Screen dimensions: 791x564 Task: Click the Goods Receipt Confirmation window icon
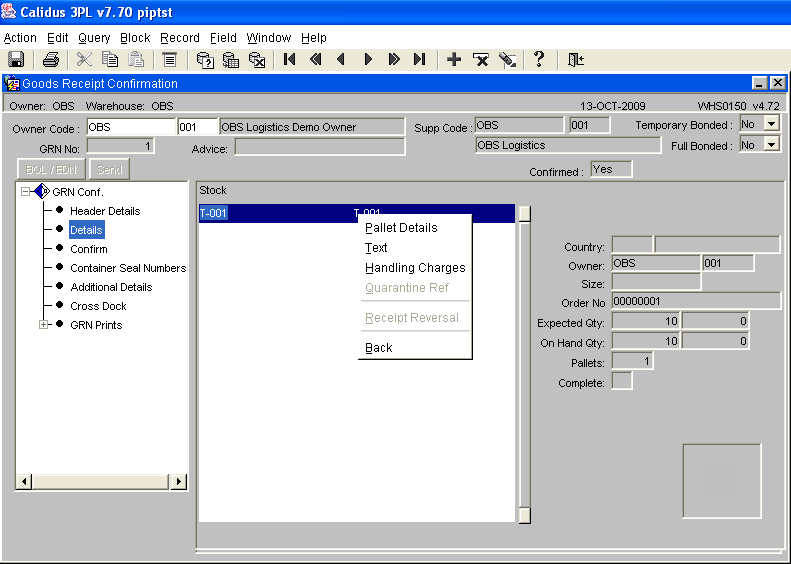point(11,83)
